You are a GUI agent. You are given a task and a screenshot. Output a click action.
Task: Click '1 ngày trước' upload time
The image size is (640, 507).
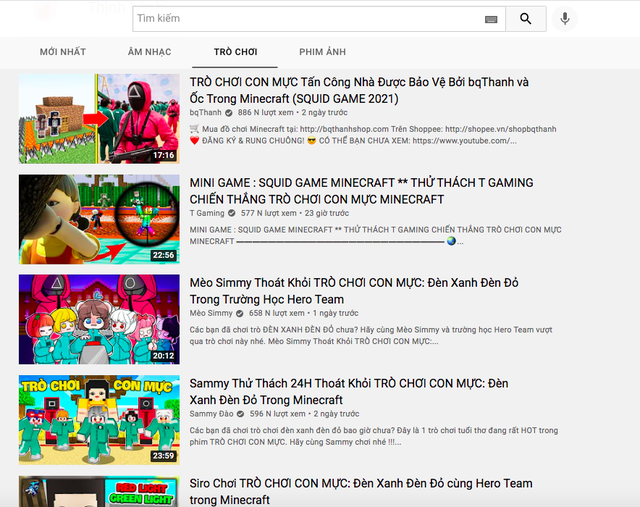(x=336, y=314)
